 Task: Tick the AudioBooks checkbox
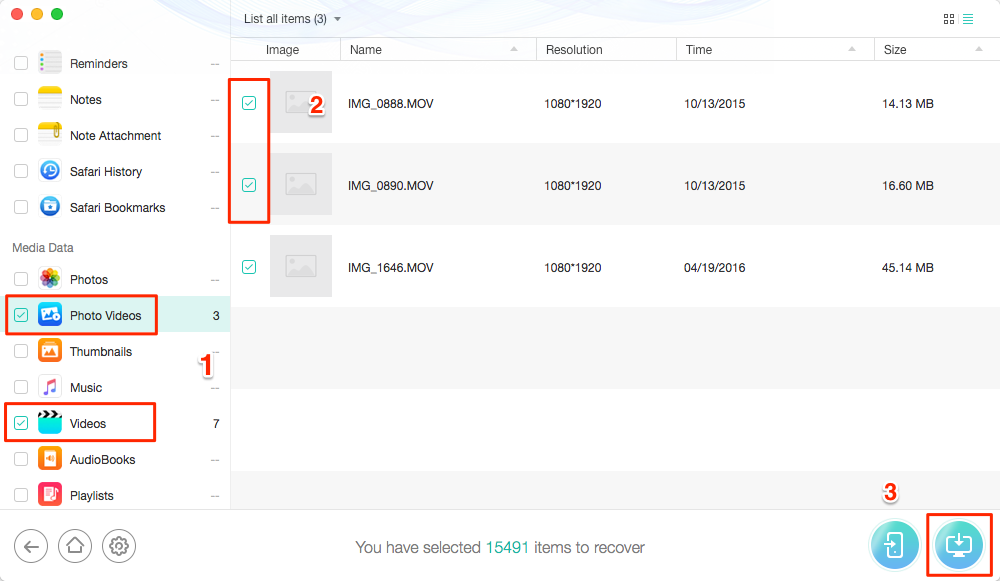[21, 459]
